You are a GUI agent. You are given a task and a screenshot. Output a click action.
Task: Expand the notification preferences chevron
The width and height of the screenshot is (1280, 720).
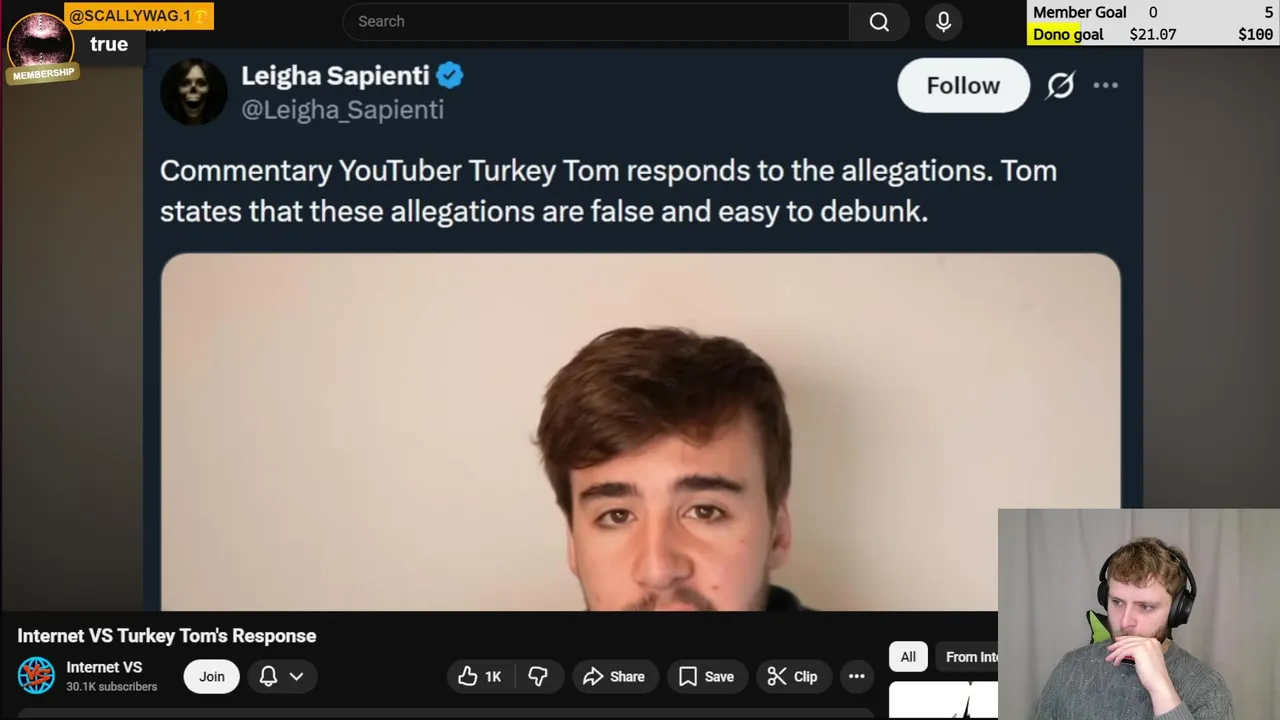point(297,677)
